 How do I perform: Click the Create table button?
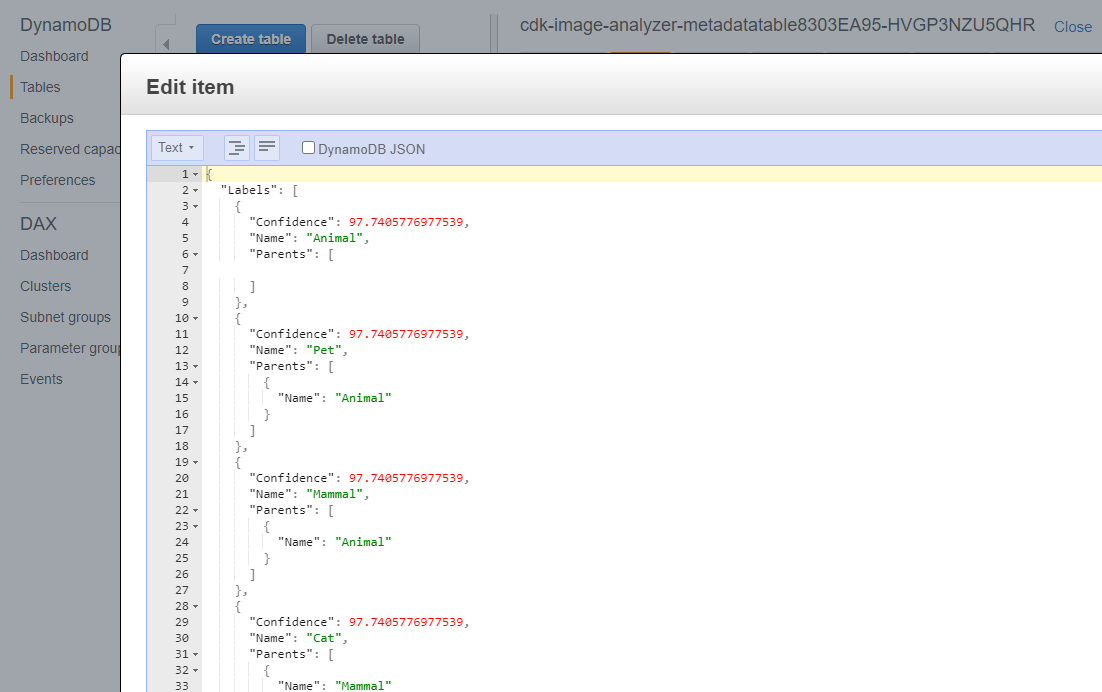(251, 39)
